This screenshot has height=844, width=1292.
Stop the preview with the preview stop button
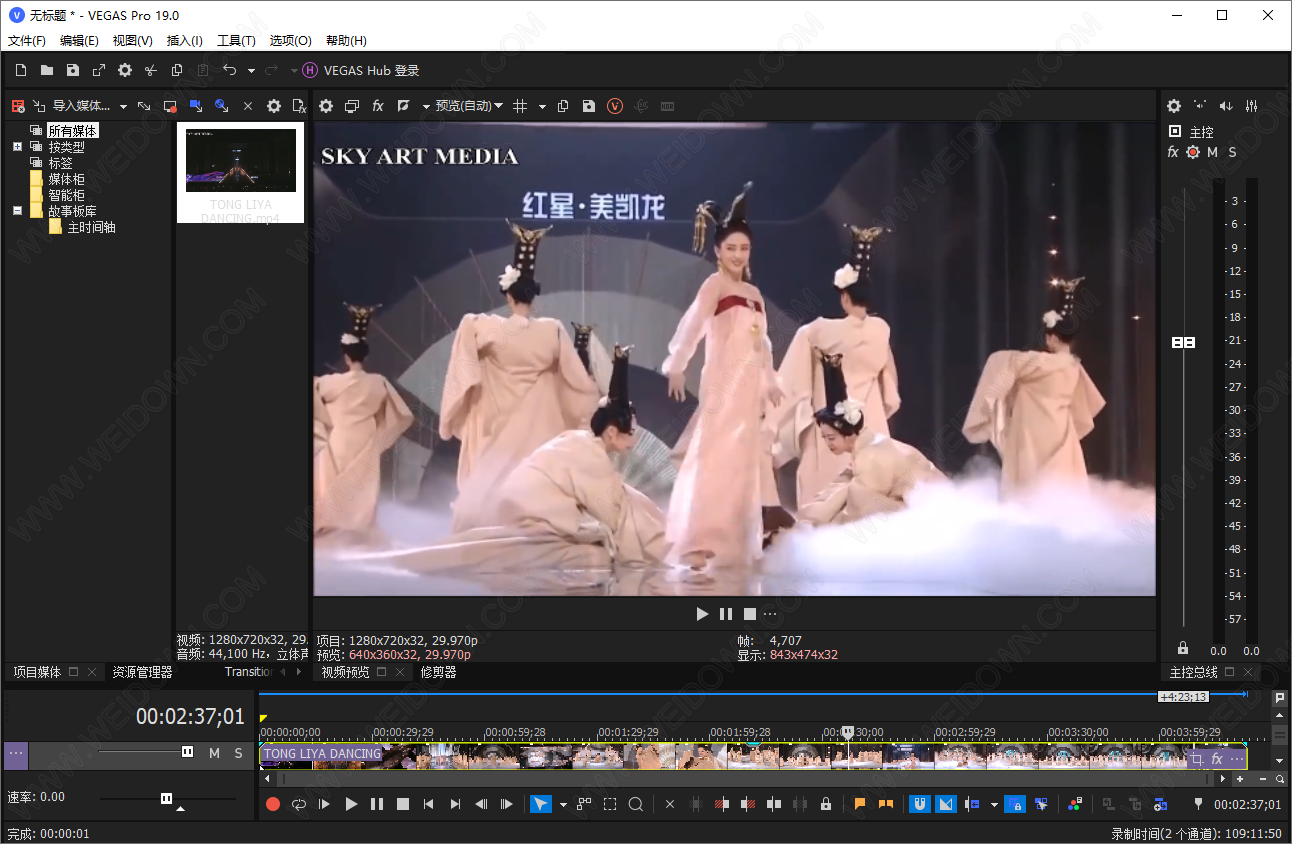tap(749, 614)
